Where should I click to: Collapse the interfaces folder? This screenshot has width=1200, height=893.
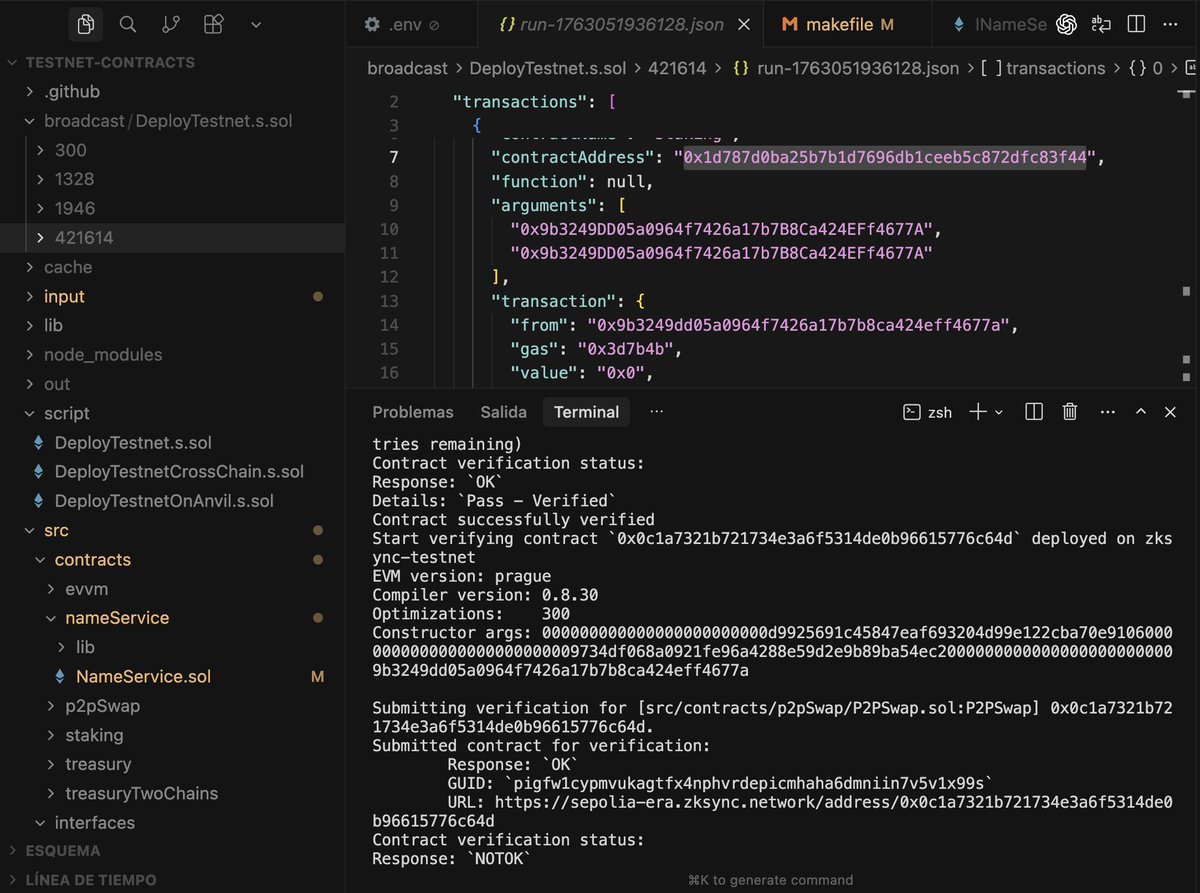click(x=172, y=822)
